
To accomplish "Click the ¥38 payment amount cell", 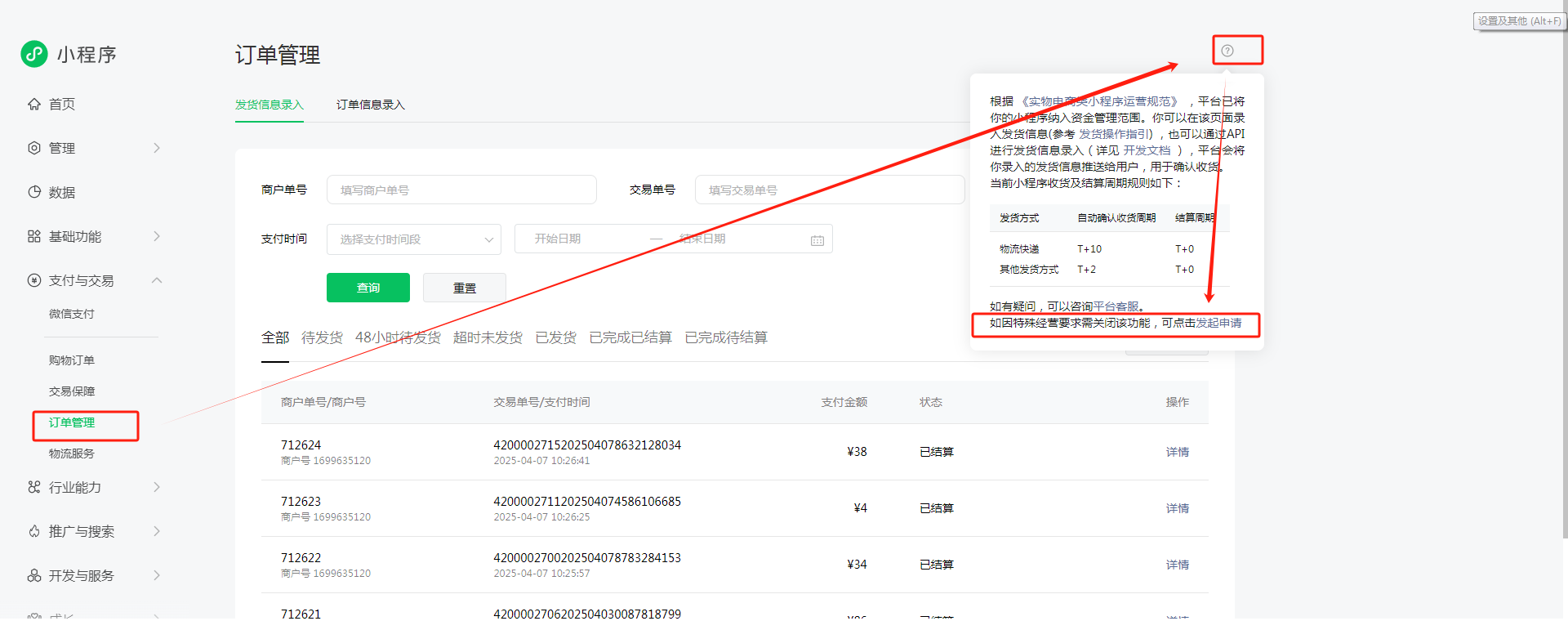I will click(857, 452).
